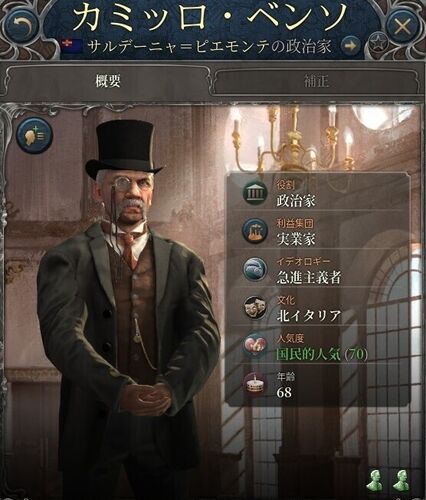This screenshot has width=426, height=500.
Task: Select the イデオロギー icon
Action: click(255, 269)
